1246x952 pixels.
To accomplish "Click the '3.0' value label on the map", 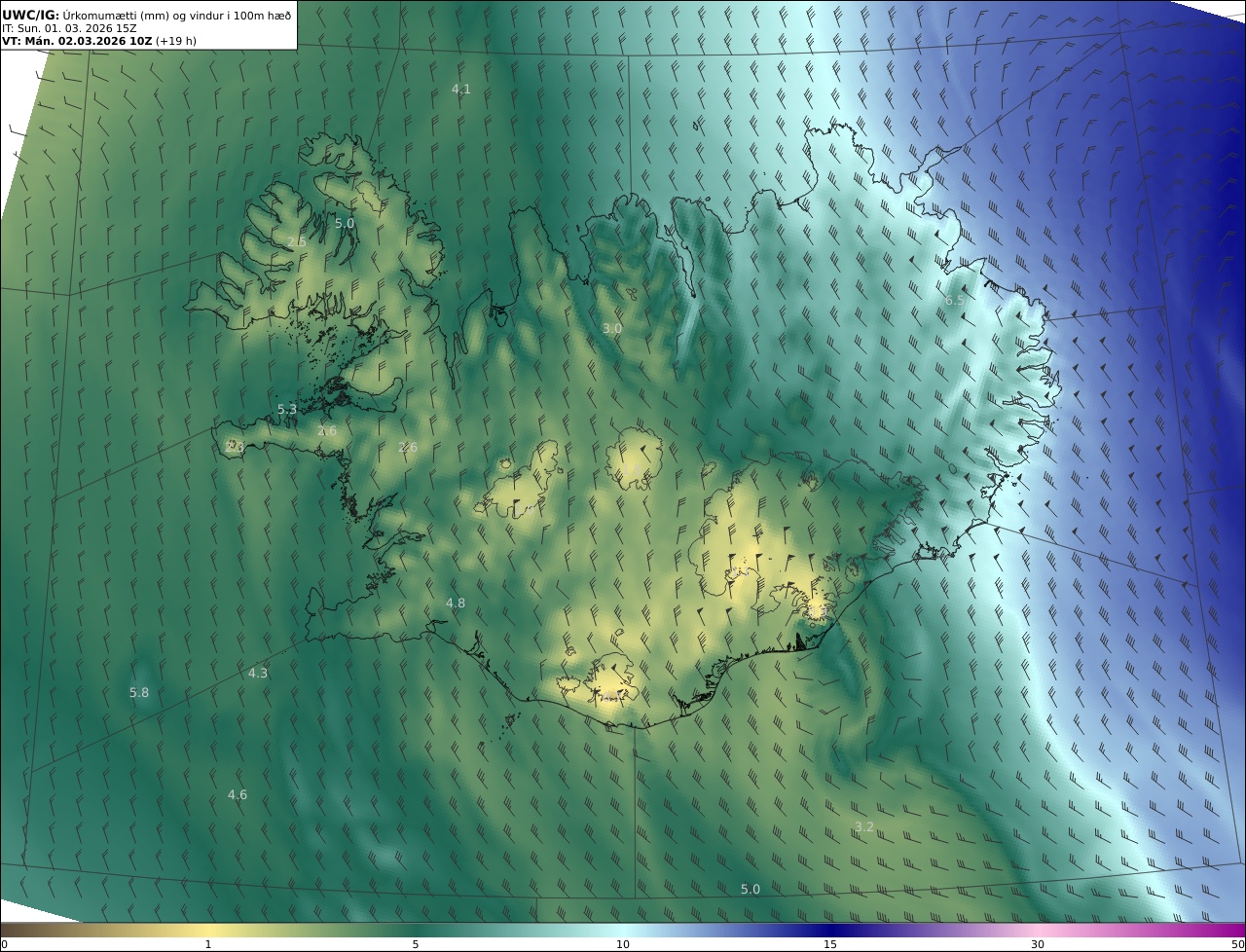I will [x=611, y=329].
